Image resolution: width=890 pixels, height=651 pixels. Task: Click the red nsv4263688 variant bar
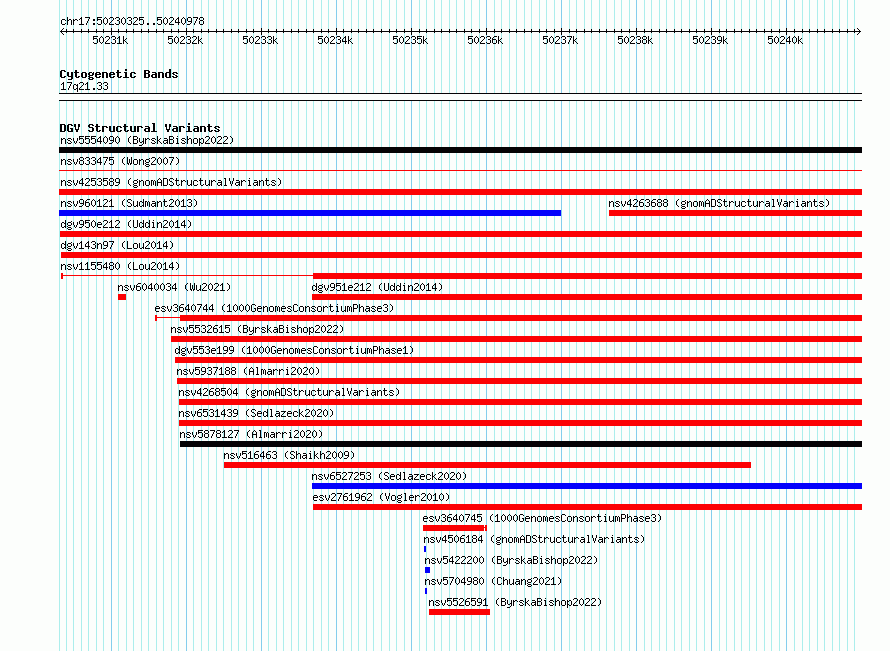coord(736,213)
